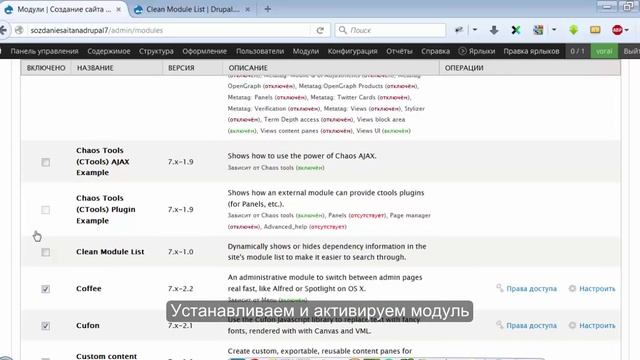Open the Структура admin menu
The image size is (640, 360).
click(156, 51)
